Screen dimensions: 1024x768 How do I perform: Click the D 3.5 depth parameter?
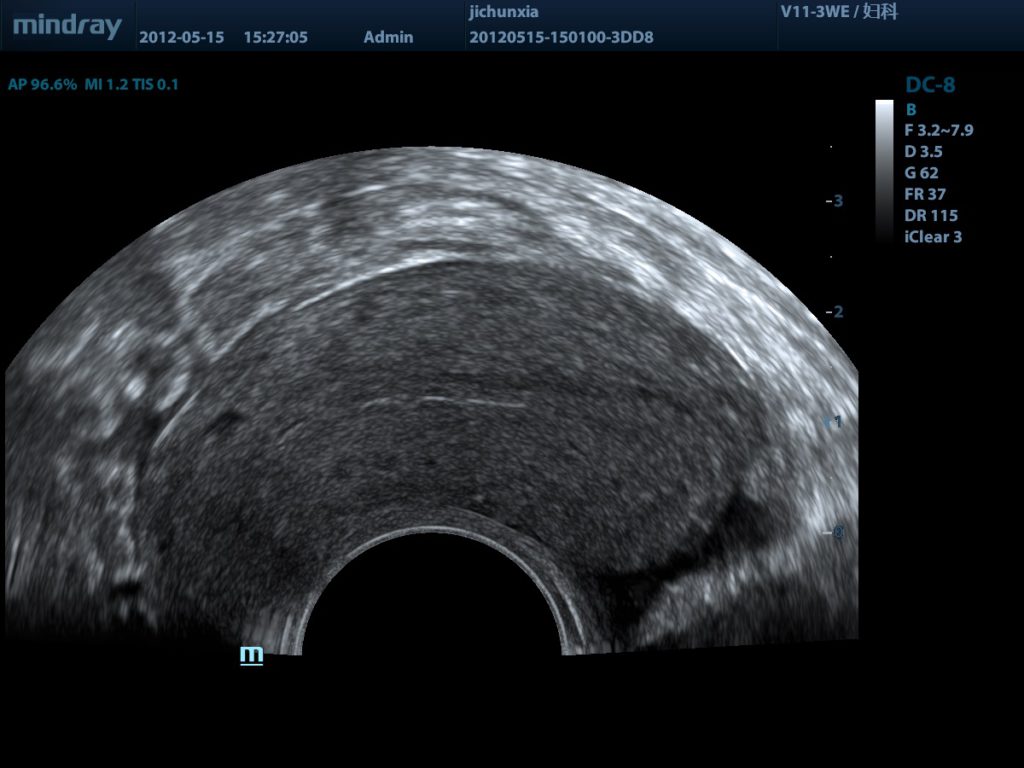[x=923, y=152]
